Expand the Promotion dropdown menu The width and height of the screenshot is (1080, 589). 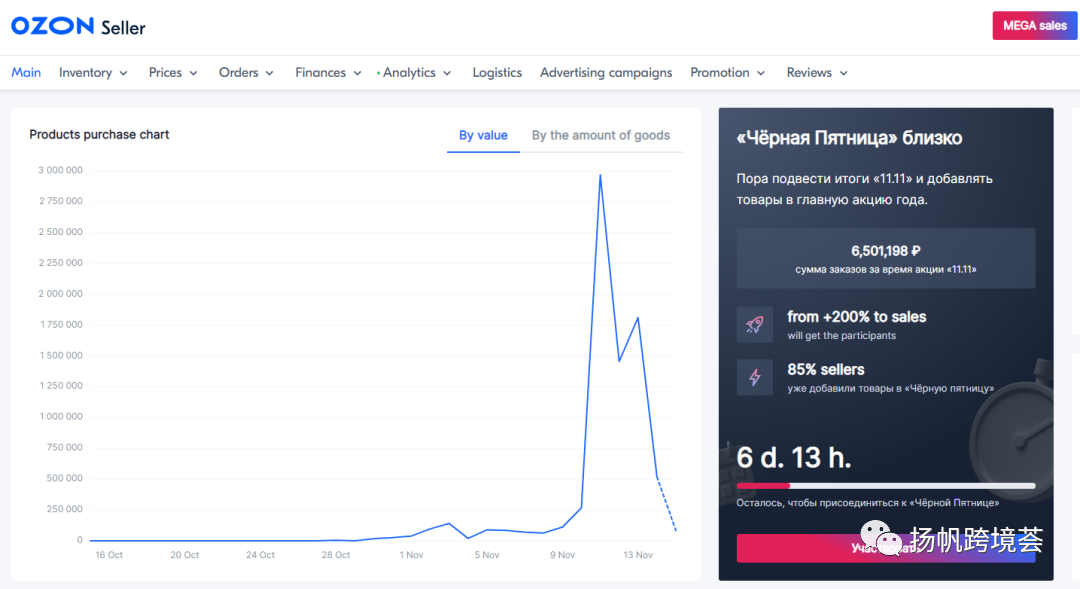pyautogui.click(x=727, y=72)
